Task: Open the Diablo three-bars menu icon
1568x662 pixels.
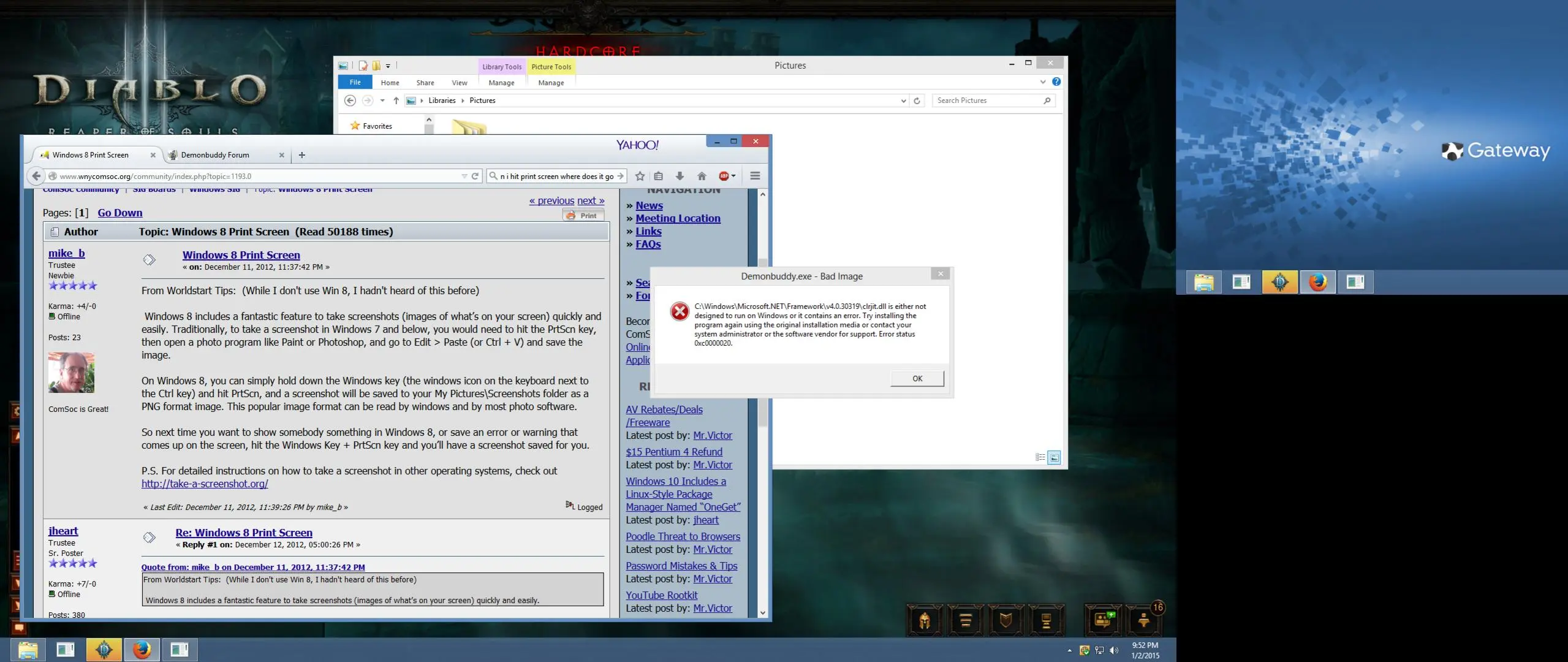Action: 965,620
